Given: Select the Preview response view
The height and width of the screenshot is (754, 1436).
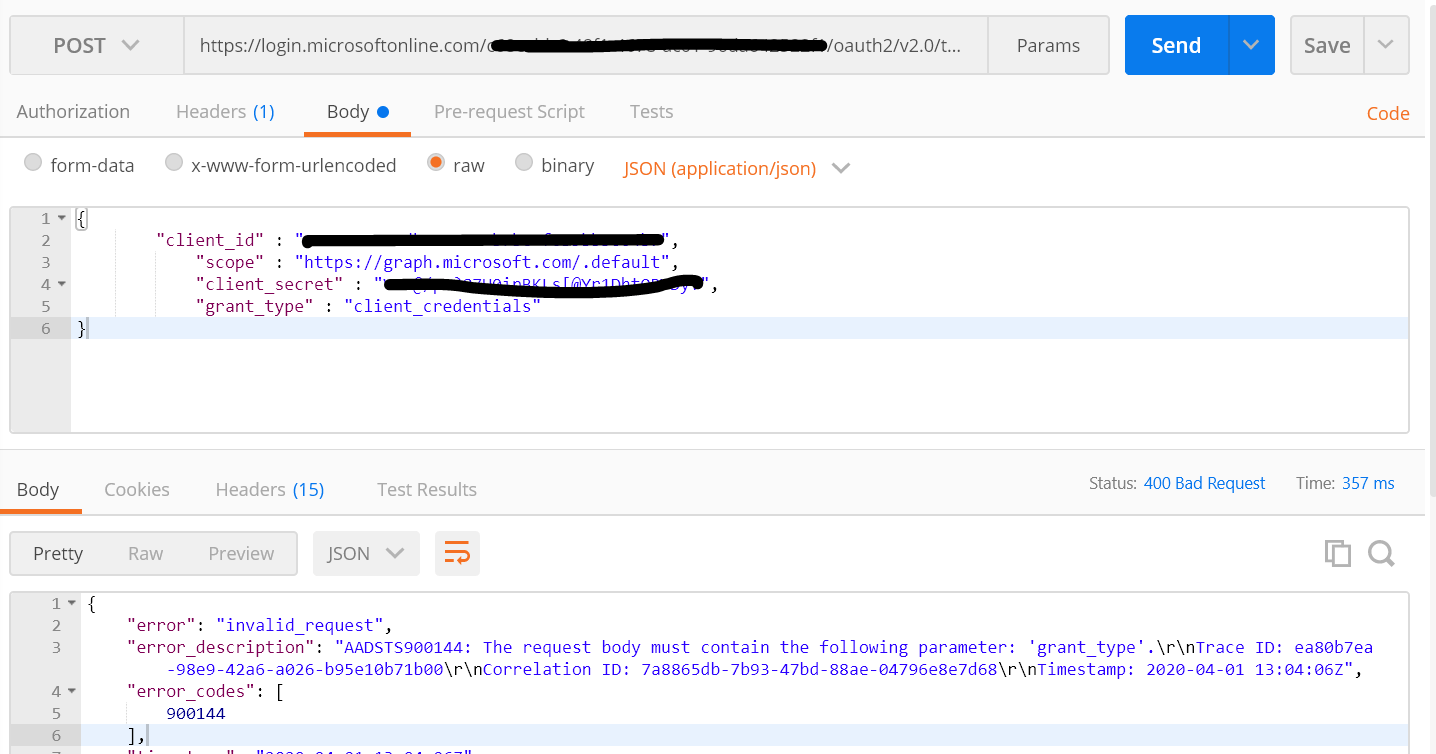Looking at the screenshot, I should (241, 553).
